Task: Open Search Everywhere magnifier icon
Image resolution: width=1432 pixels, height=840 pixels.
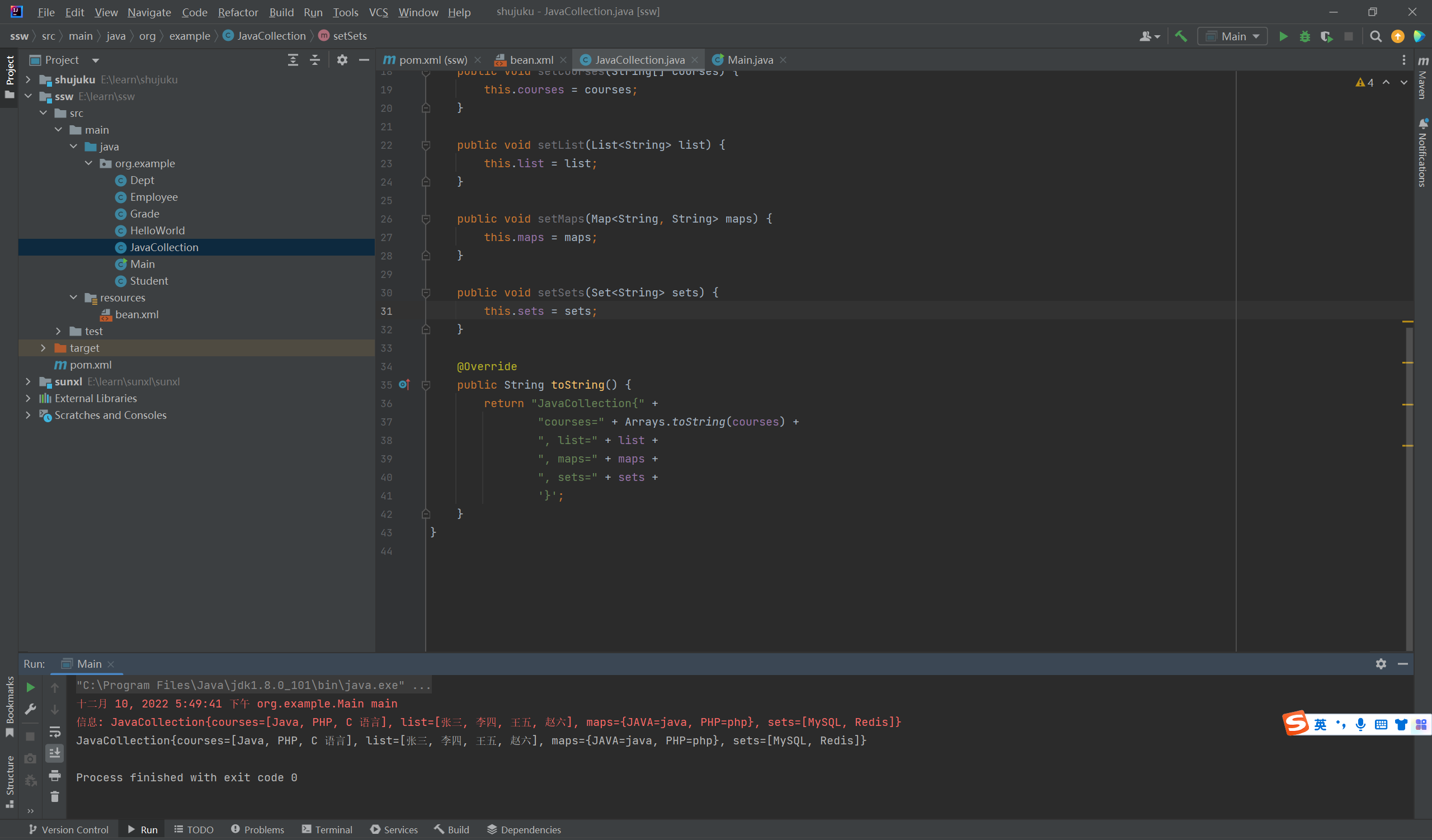Action: click(x=1375, y=36)
